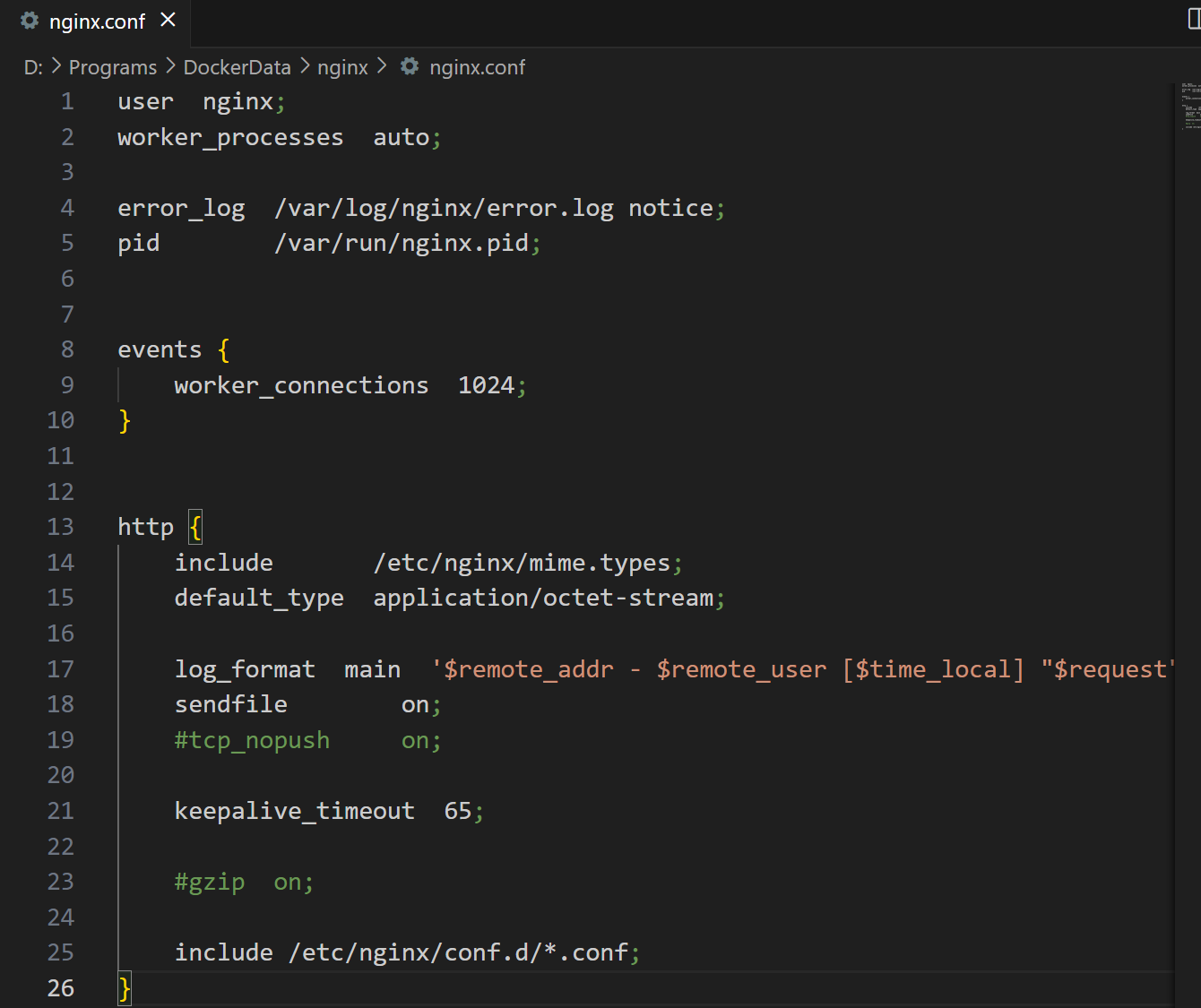Click 'include' on line 14
Viewport: 1201px width, 1008px height.
pyautogui.click(x=223, y=564)
